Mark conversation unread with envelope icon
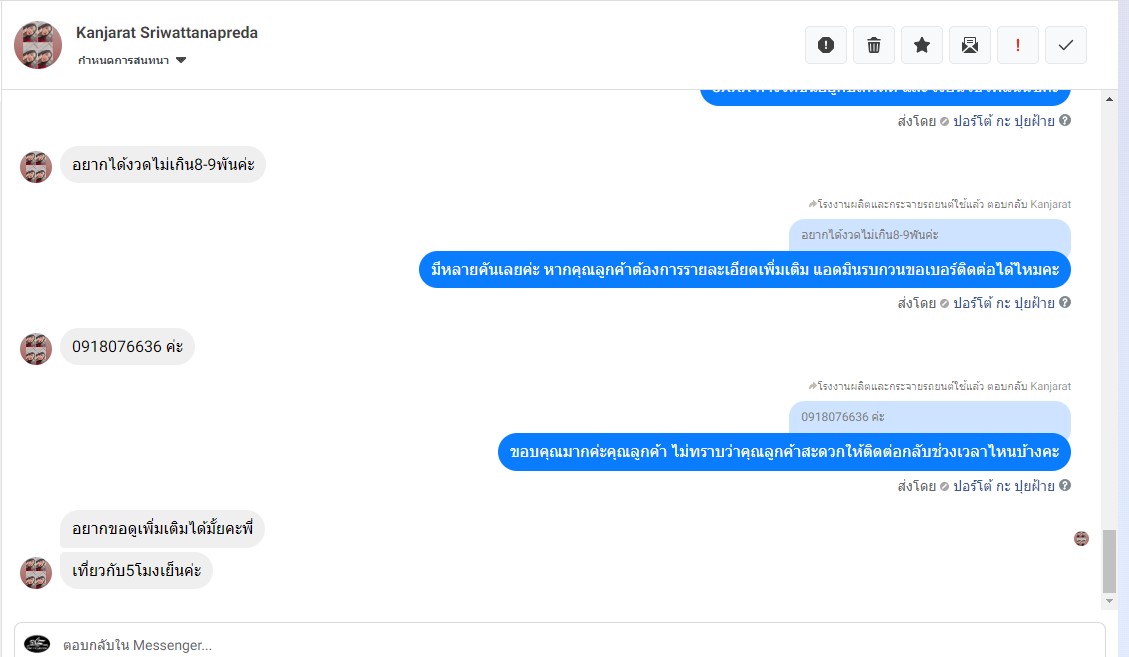The width and height of the screenshot is (1129, 657). [x=969, y=45]
